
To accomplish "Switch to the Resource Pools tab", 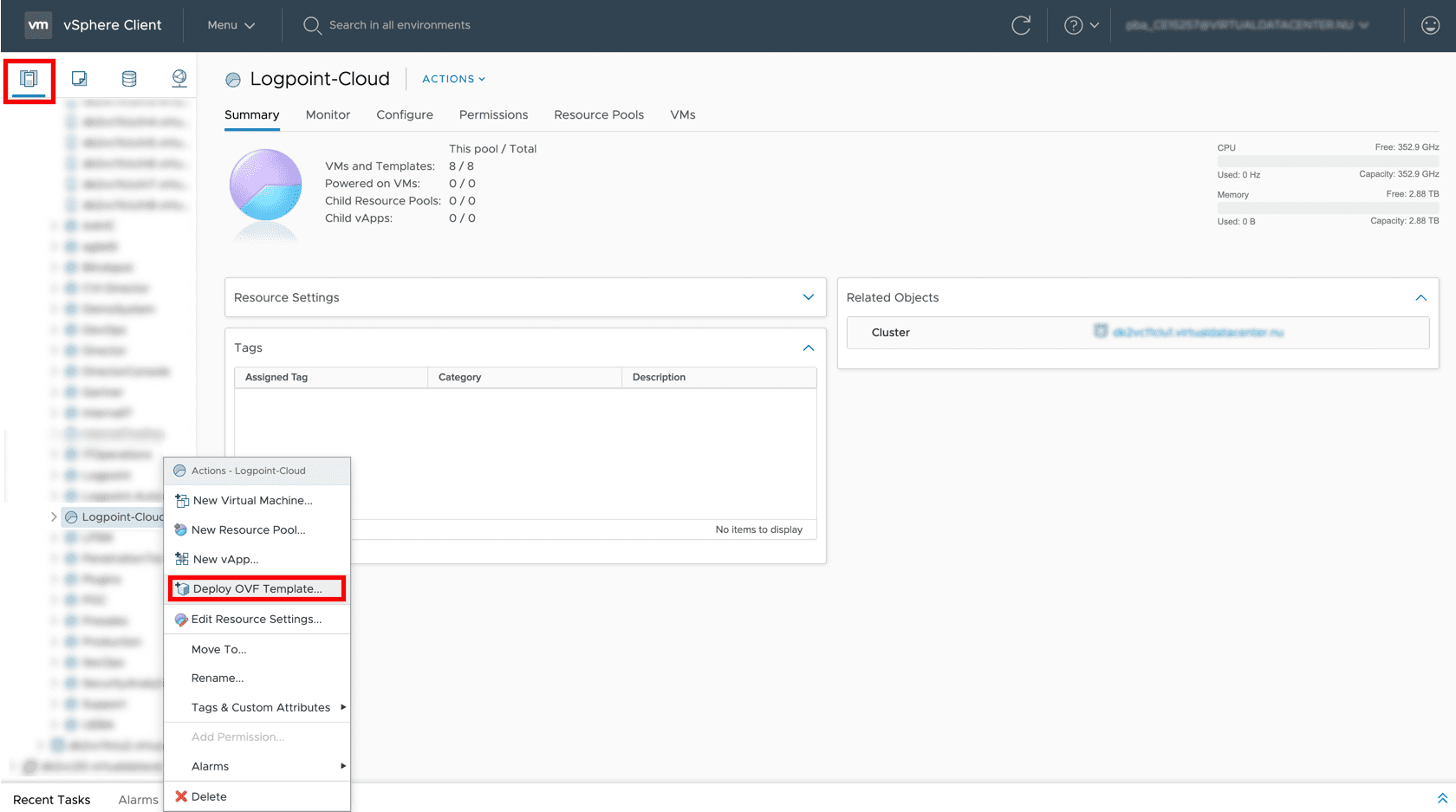I will coord(599,114).
